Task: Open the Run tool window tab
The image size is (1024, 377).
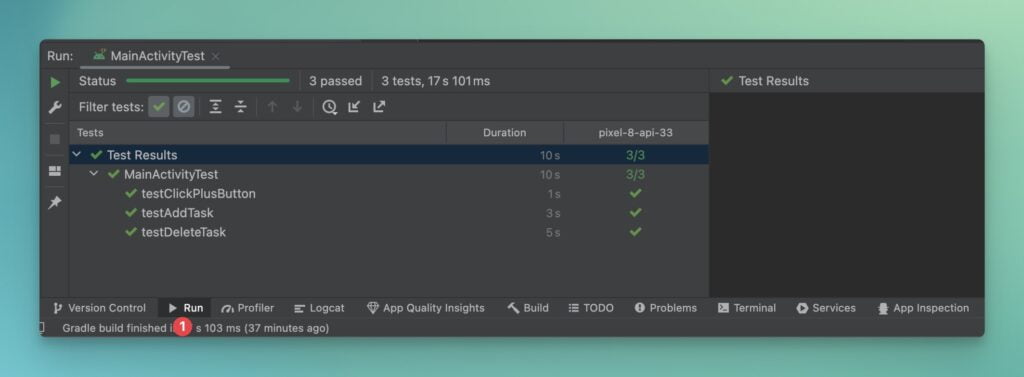Action: [185, 308]
